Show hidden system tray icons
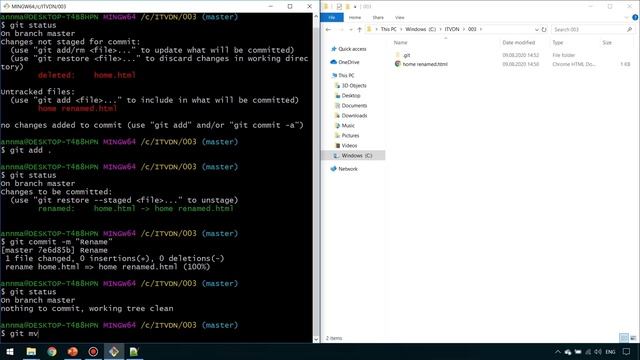The height and width of the screenshot is (360, 640). (x=558, y=352)
